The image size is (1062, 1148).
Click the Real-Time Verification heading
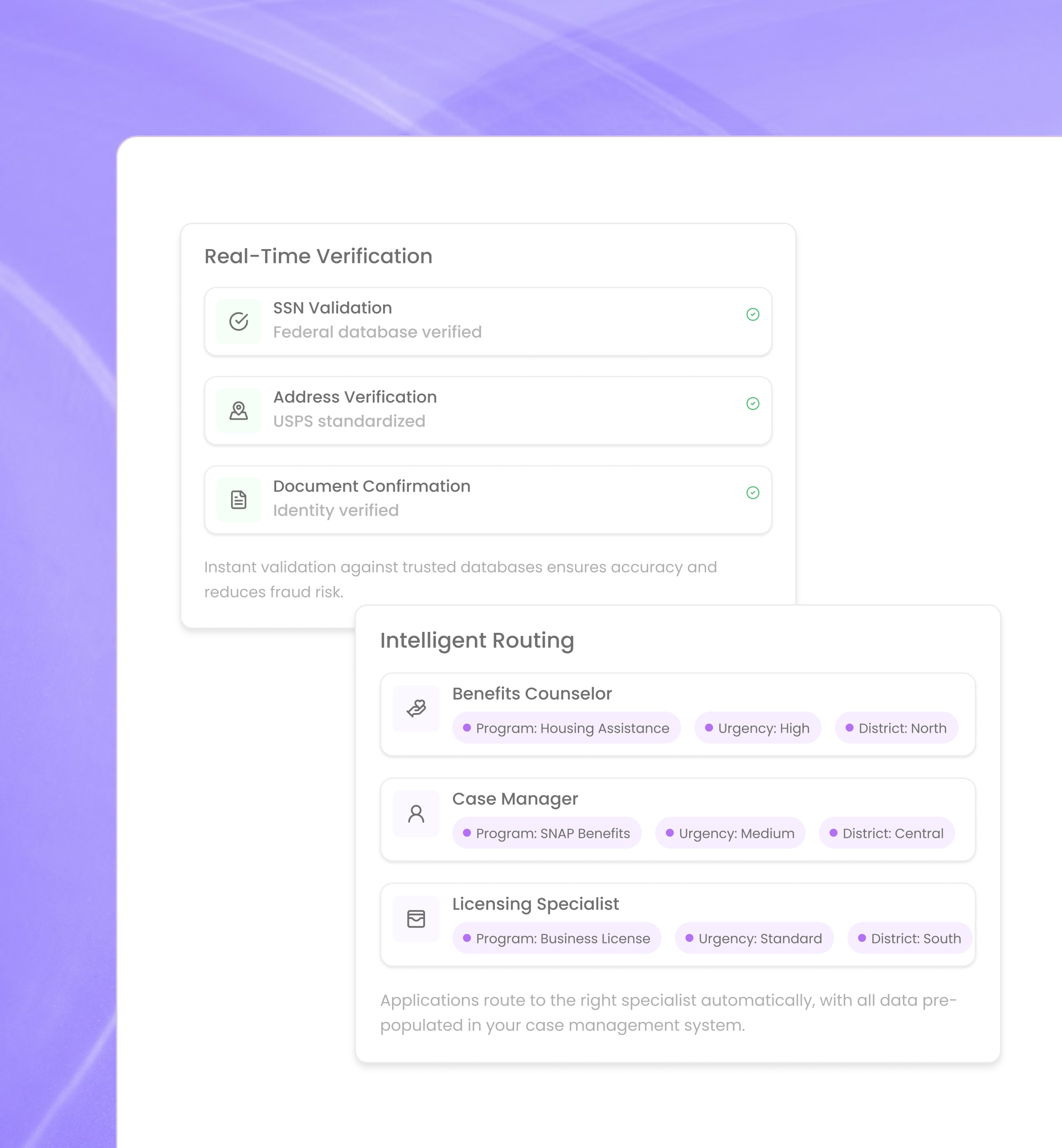[319, 256]
